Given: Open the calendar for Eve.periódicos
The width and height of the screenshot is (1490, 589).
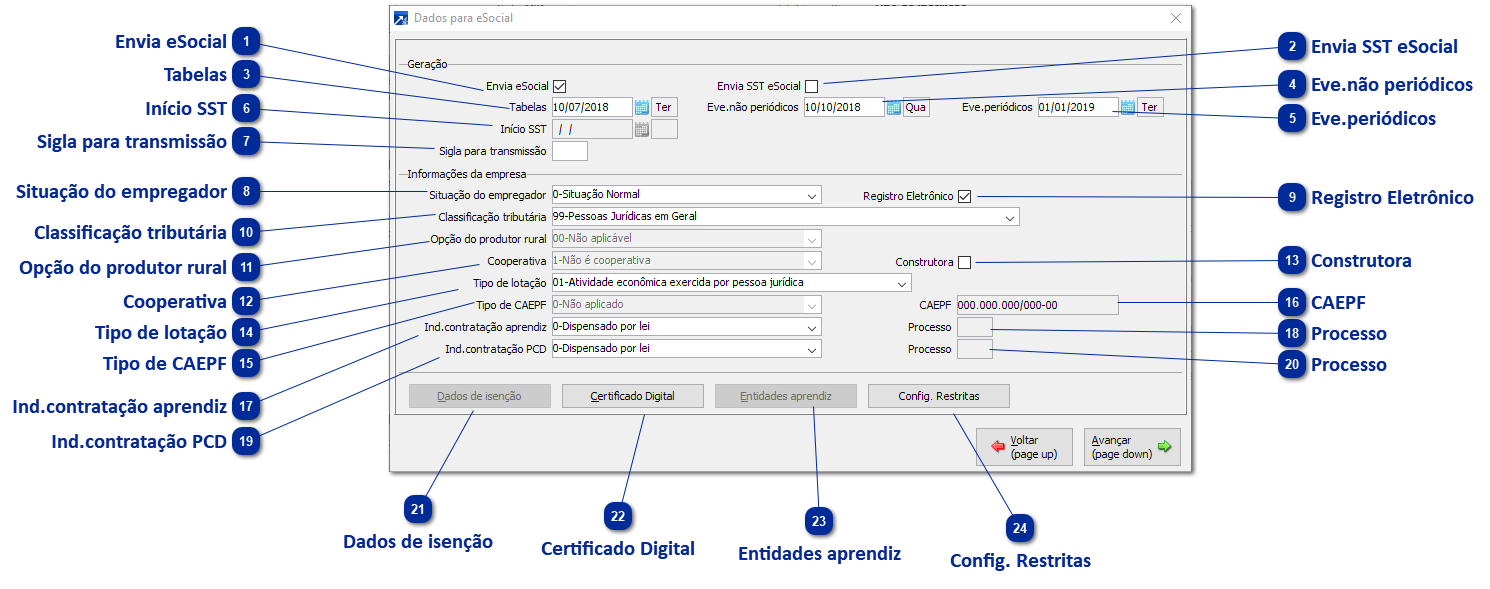Looking at the screenshot, I should (1127, 107).
